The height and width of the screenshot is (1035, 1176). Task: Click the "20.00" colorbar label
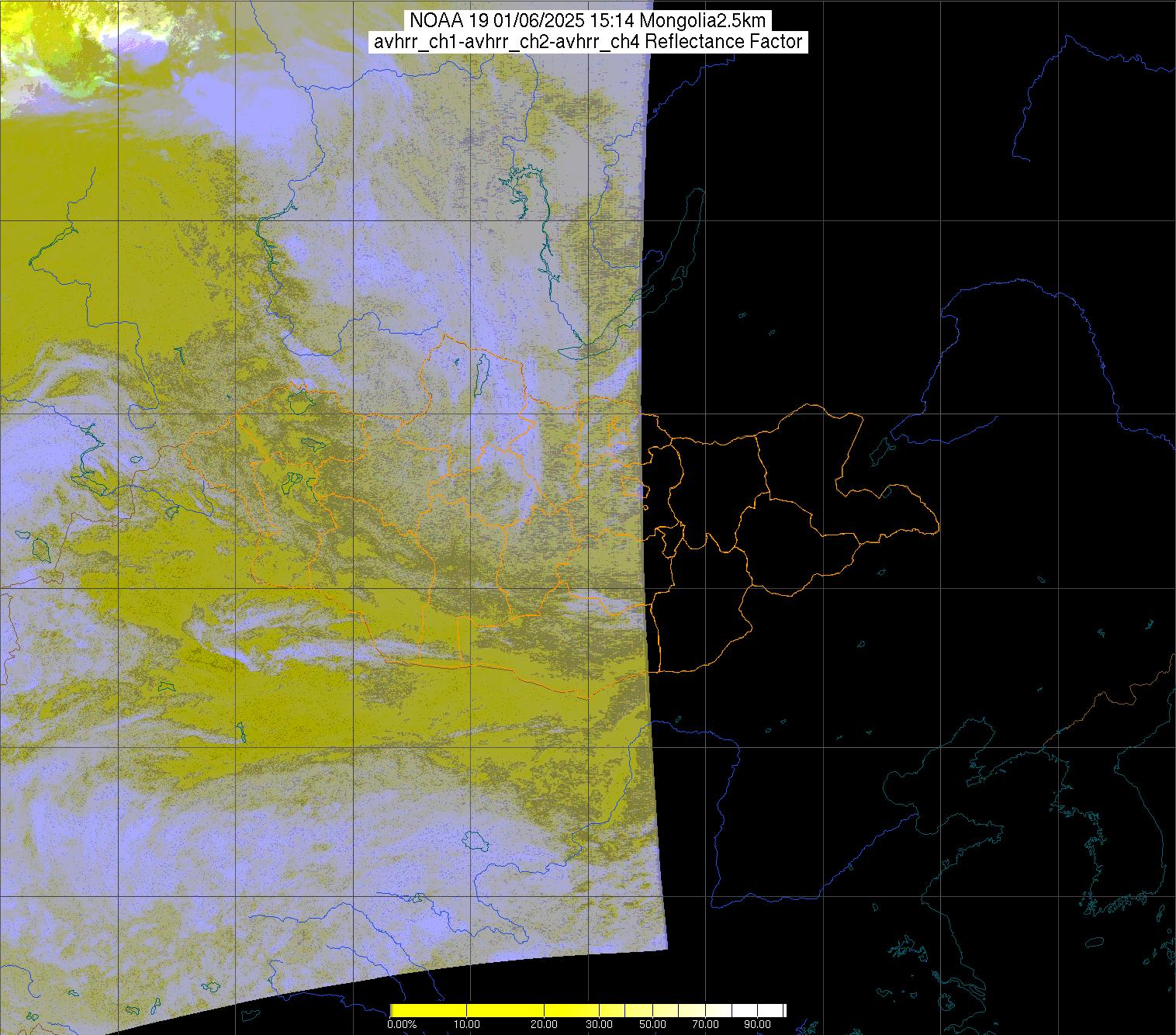(544, 1024)
